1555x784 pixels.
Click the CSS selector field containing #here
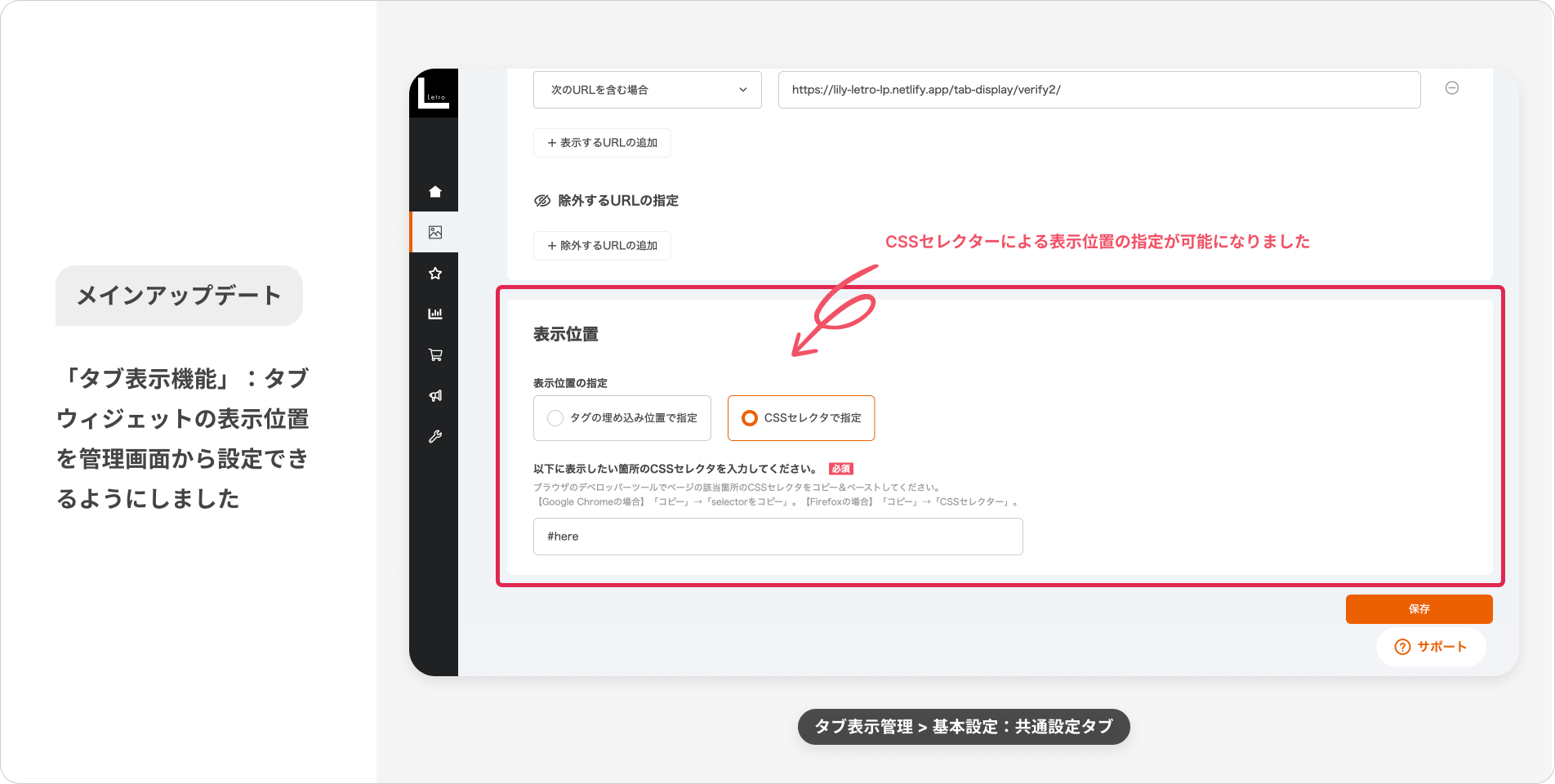(777, 537)
